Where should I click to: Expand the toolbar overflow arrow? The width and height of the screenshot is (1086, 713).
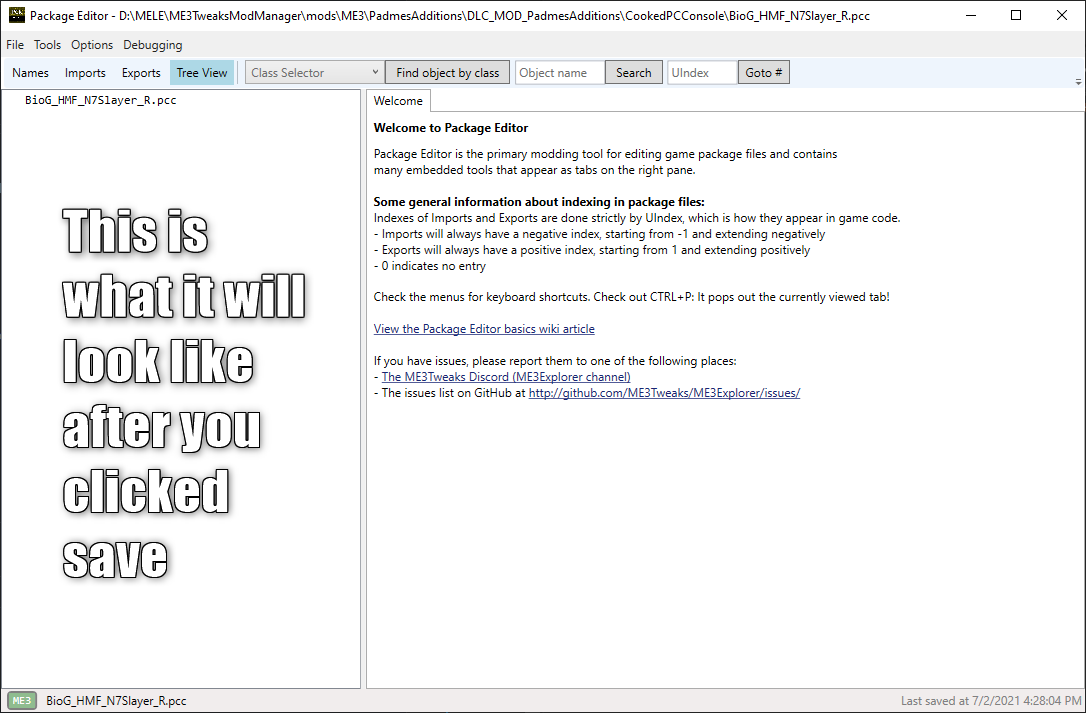tap(1078, 82)
